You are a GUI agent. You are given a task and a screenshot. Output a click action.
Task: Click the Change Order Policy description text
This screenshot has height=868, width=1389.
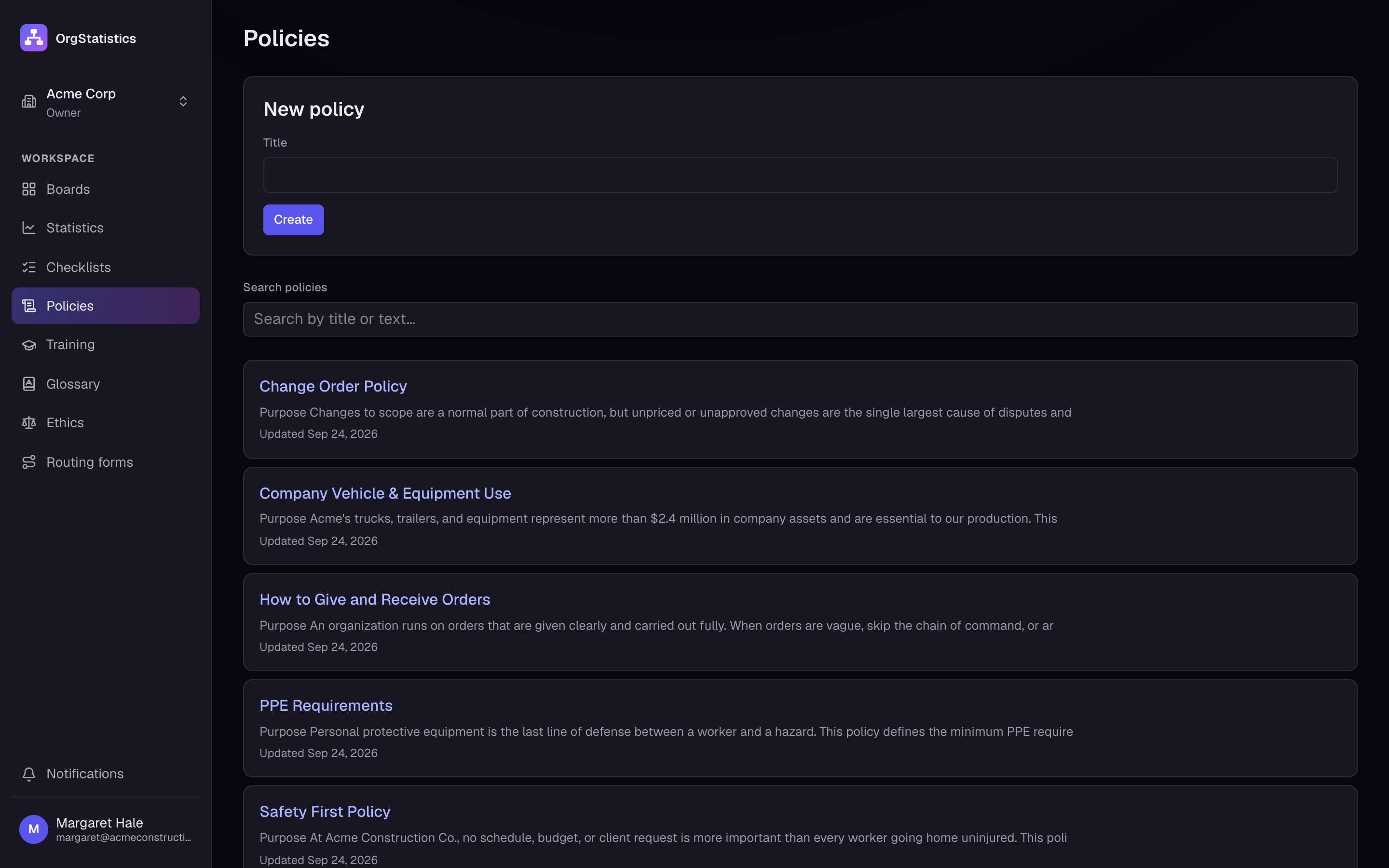pos(665,413)
